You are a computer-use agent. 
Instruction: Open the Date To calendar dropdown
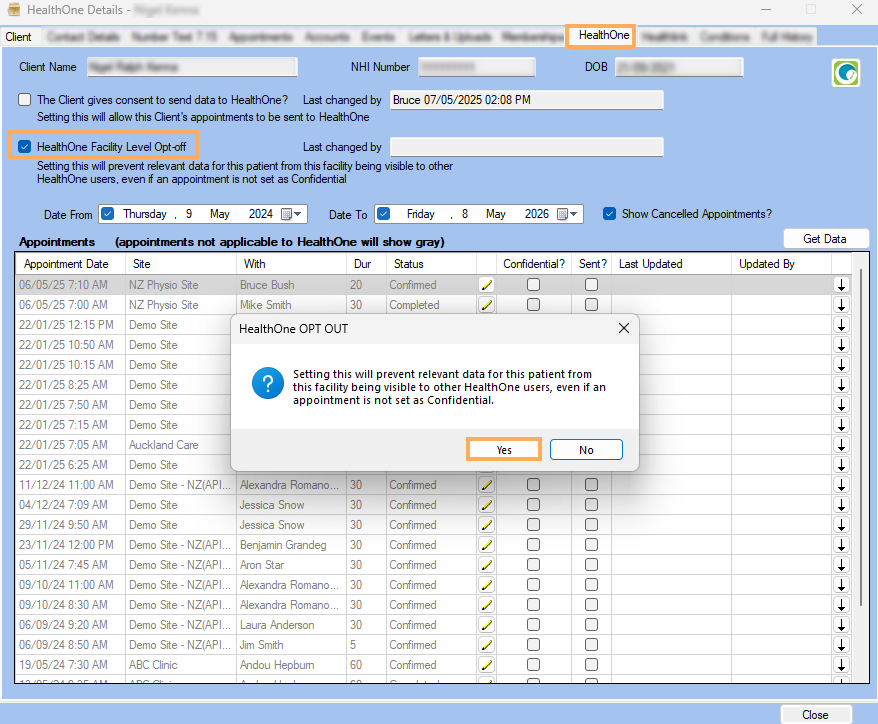click(x=568, y=214)
